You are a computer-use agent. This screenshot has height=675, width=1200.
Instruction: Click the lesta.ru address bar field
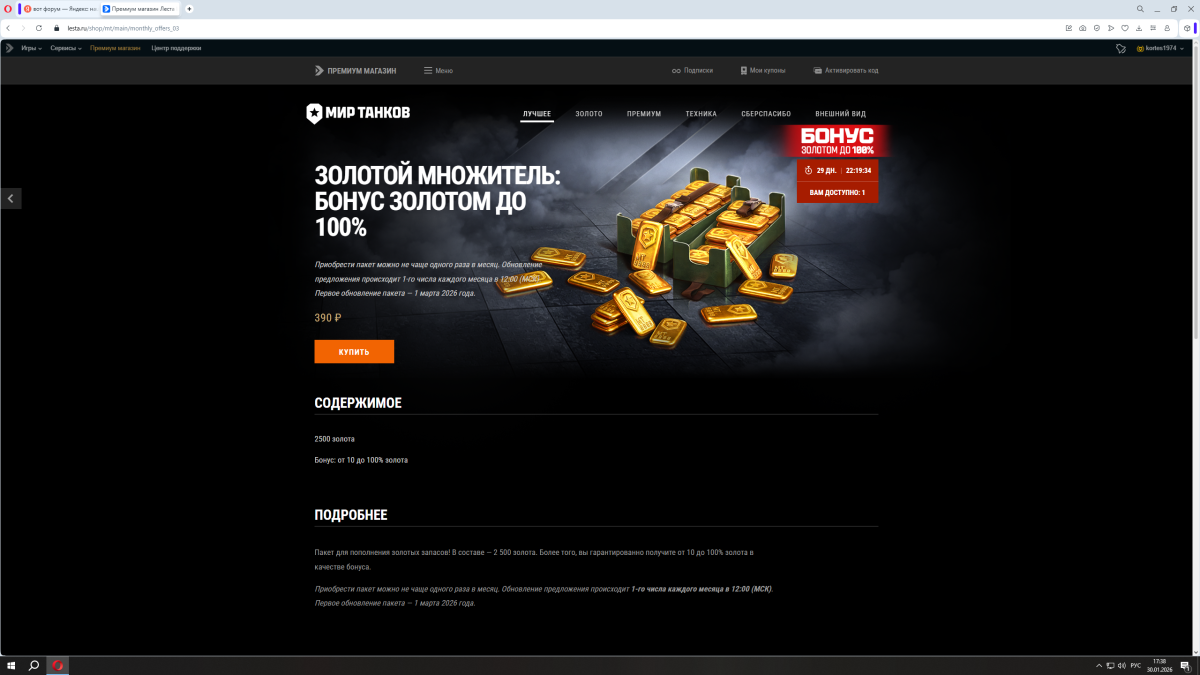coord(560,28)
